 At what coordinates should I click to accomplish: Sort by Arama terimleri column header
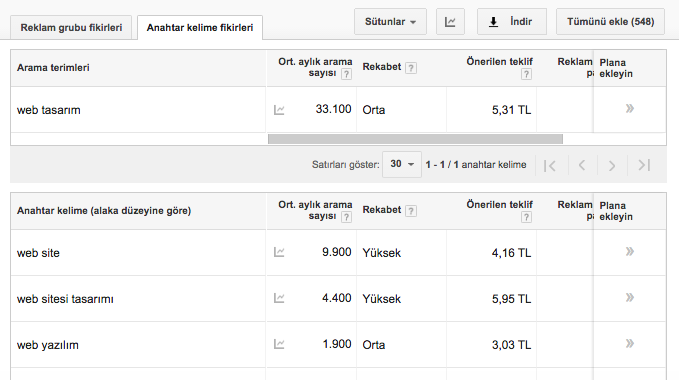pos(53,68)
